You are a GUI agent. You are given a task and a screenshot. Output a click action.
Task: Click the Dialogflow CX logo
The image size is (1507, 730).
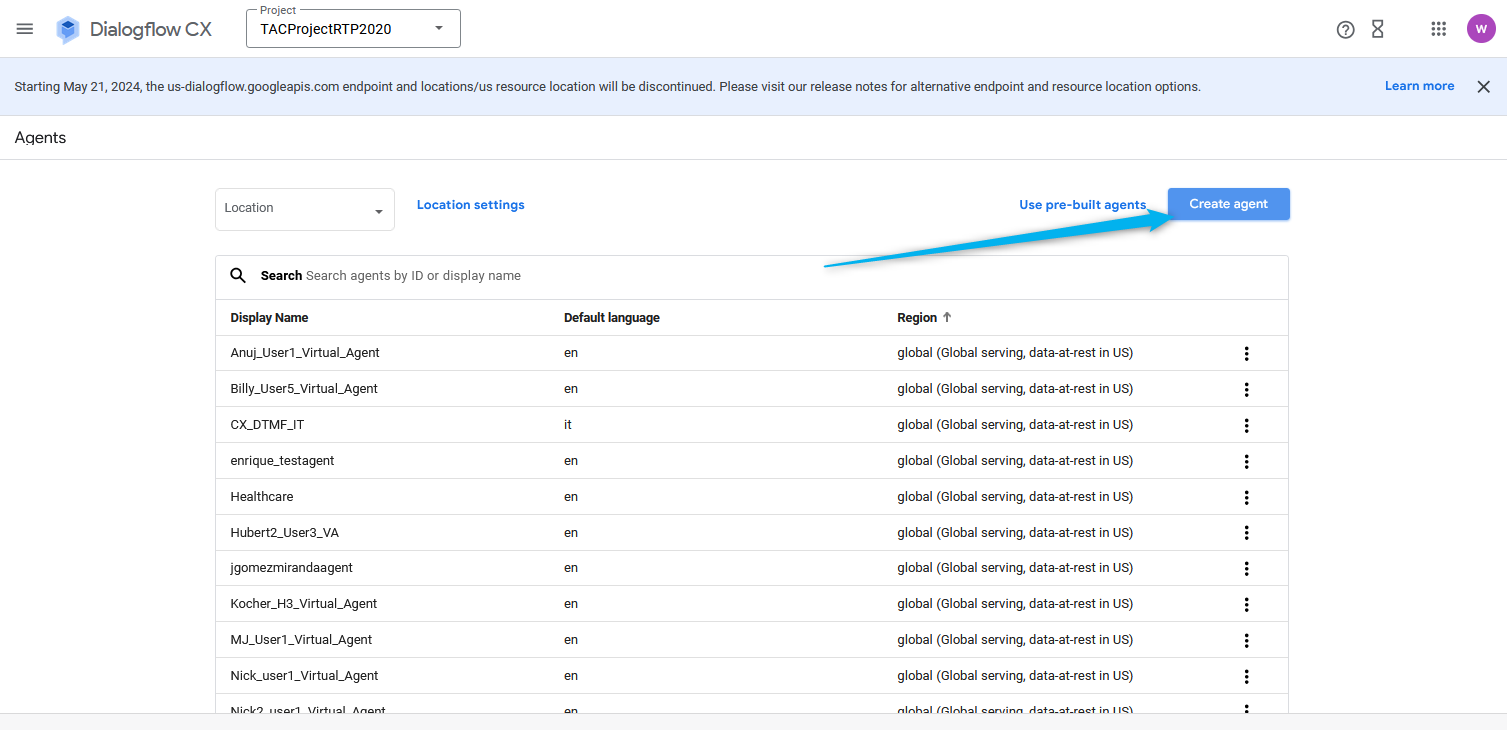(x=134, y=29)
